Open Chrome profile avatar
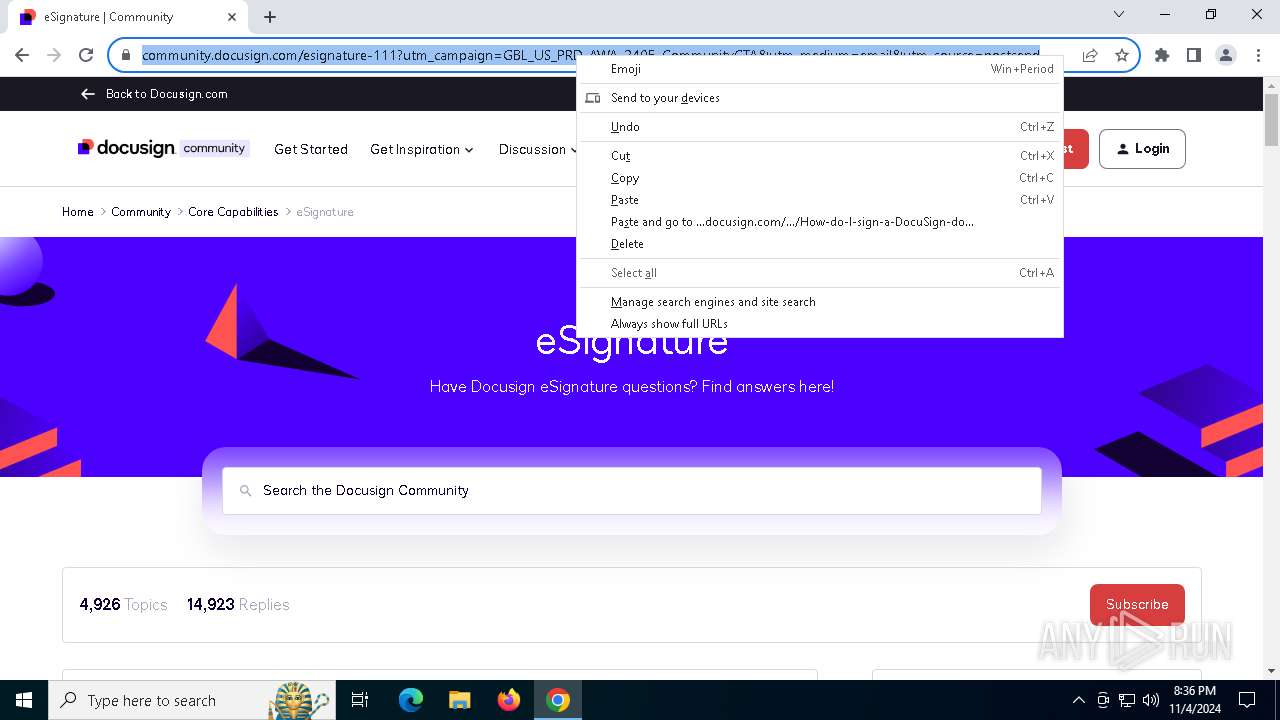This screenshot has width=1280, height=720. 1226,55
